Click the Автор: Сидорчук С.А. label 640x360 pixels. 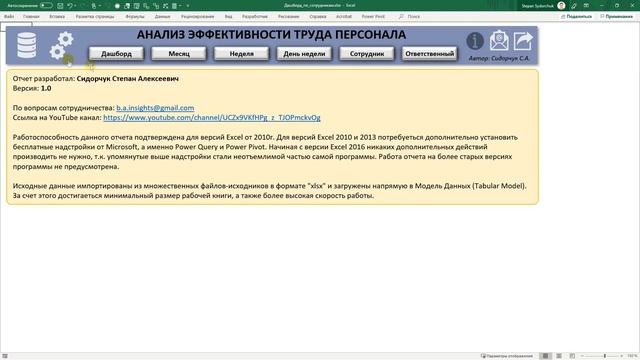pyautogui.click(x=499, y=58)
